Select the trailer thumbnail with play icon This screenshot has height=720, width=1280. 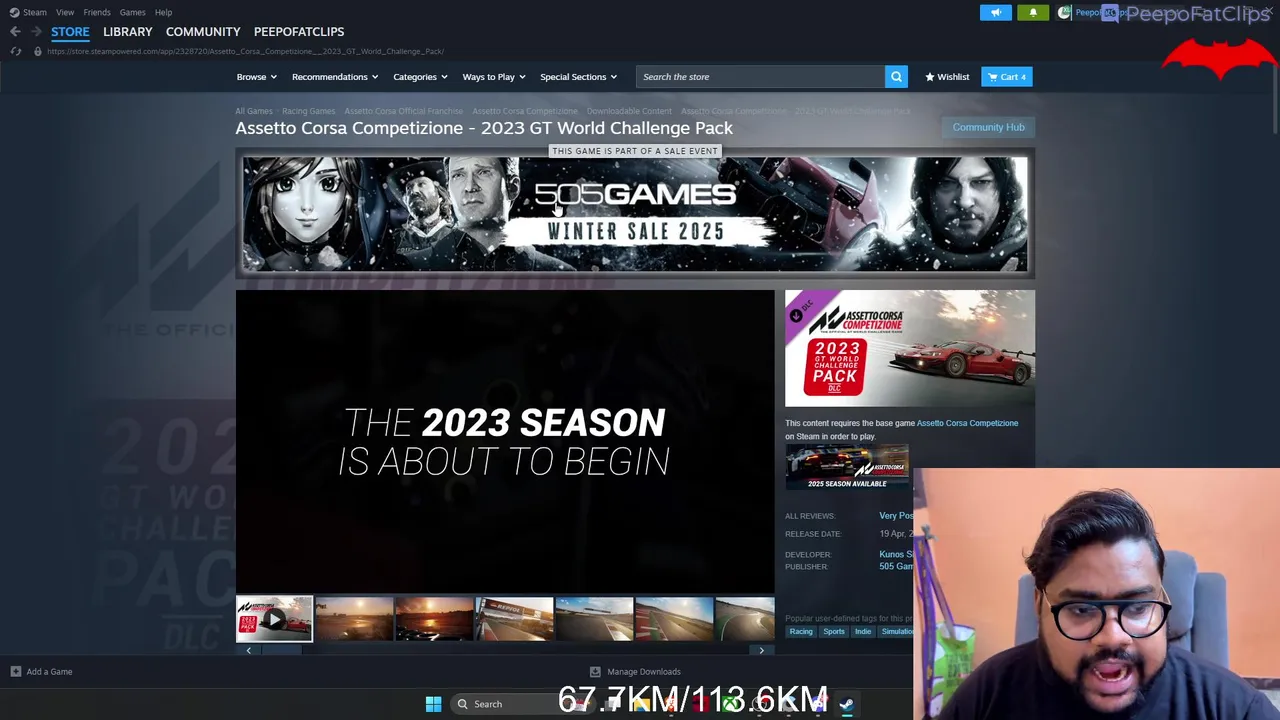point(274,619)
